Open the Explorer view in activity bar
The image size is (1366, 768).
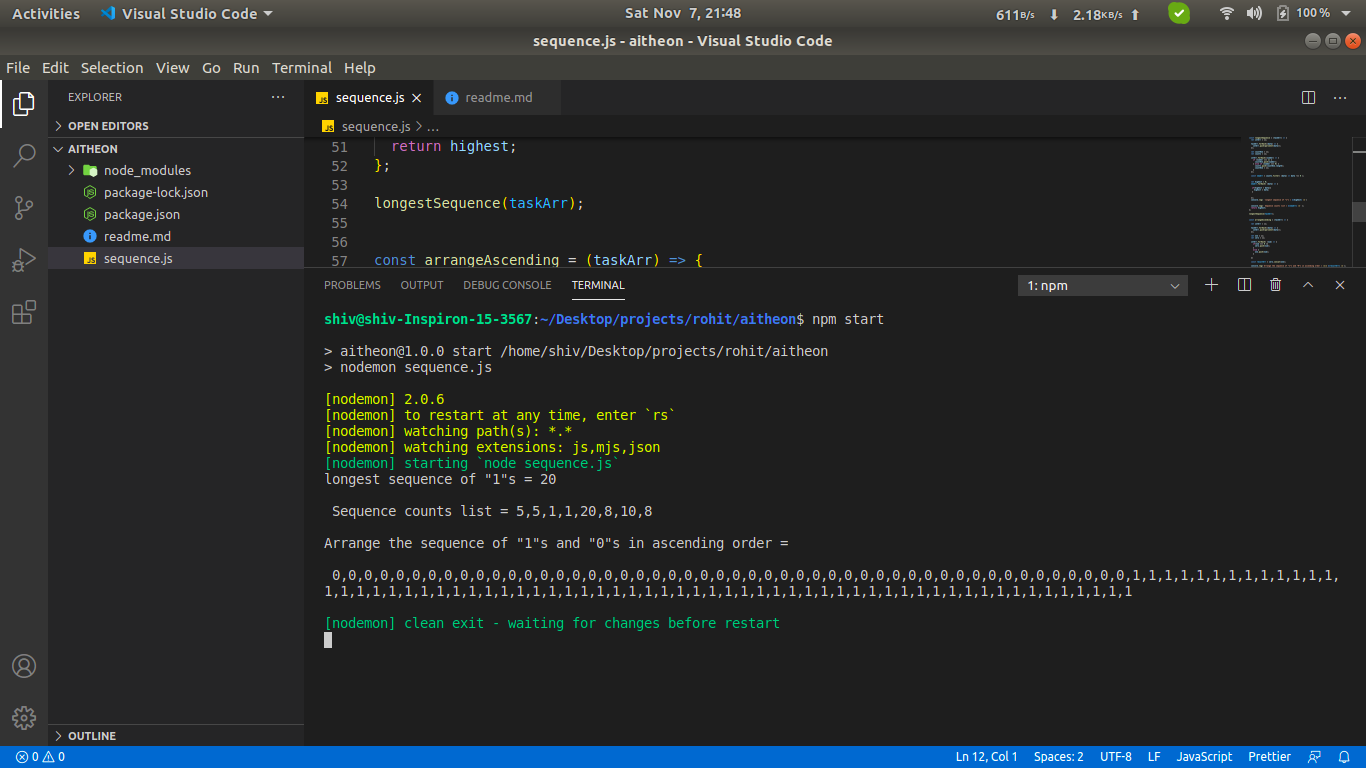[x=24, y=104]
